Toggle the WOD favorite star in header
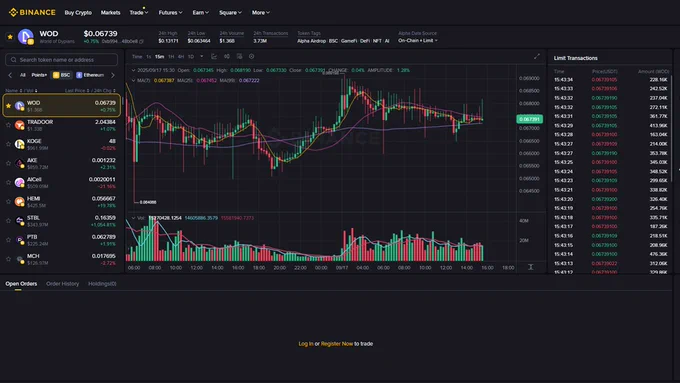Image resolution: width=680 pixels, height=383 pixels. [10, 37]
